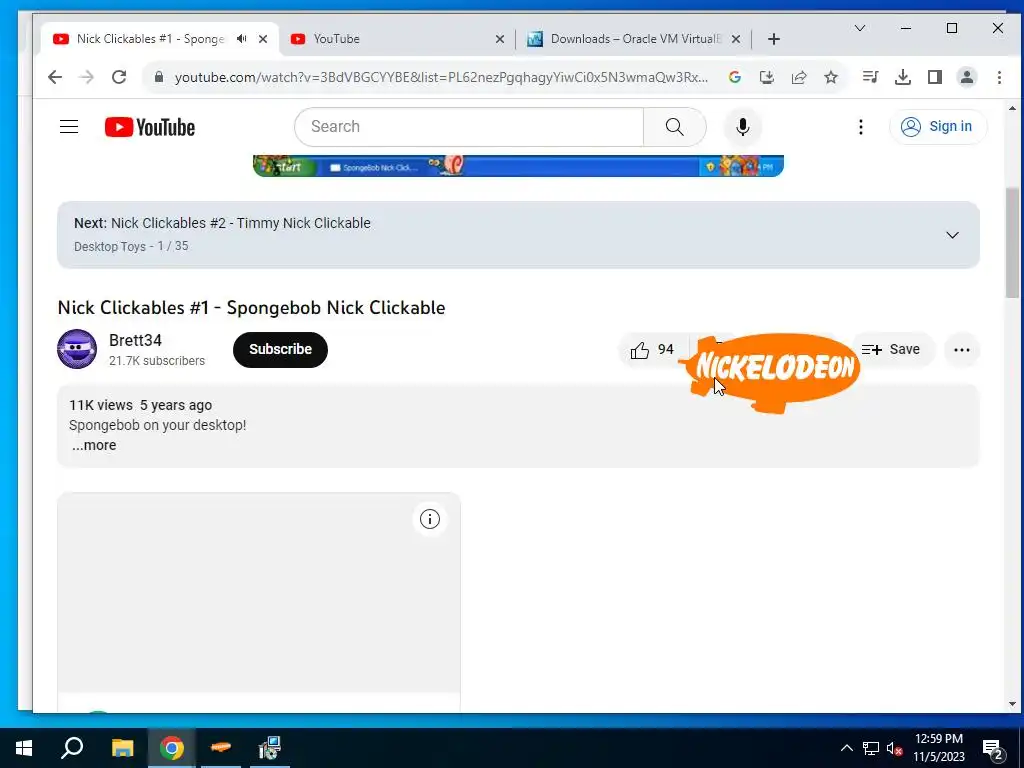Open the network tray icon
Image resolution: width=1024 pixels, height=768 pixels.
[x=871, y=748]
